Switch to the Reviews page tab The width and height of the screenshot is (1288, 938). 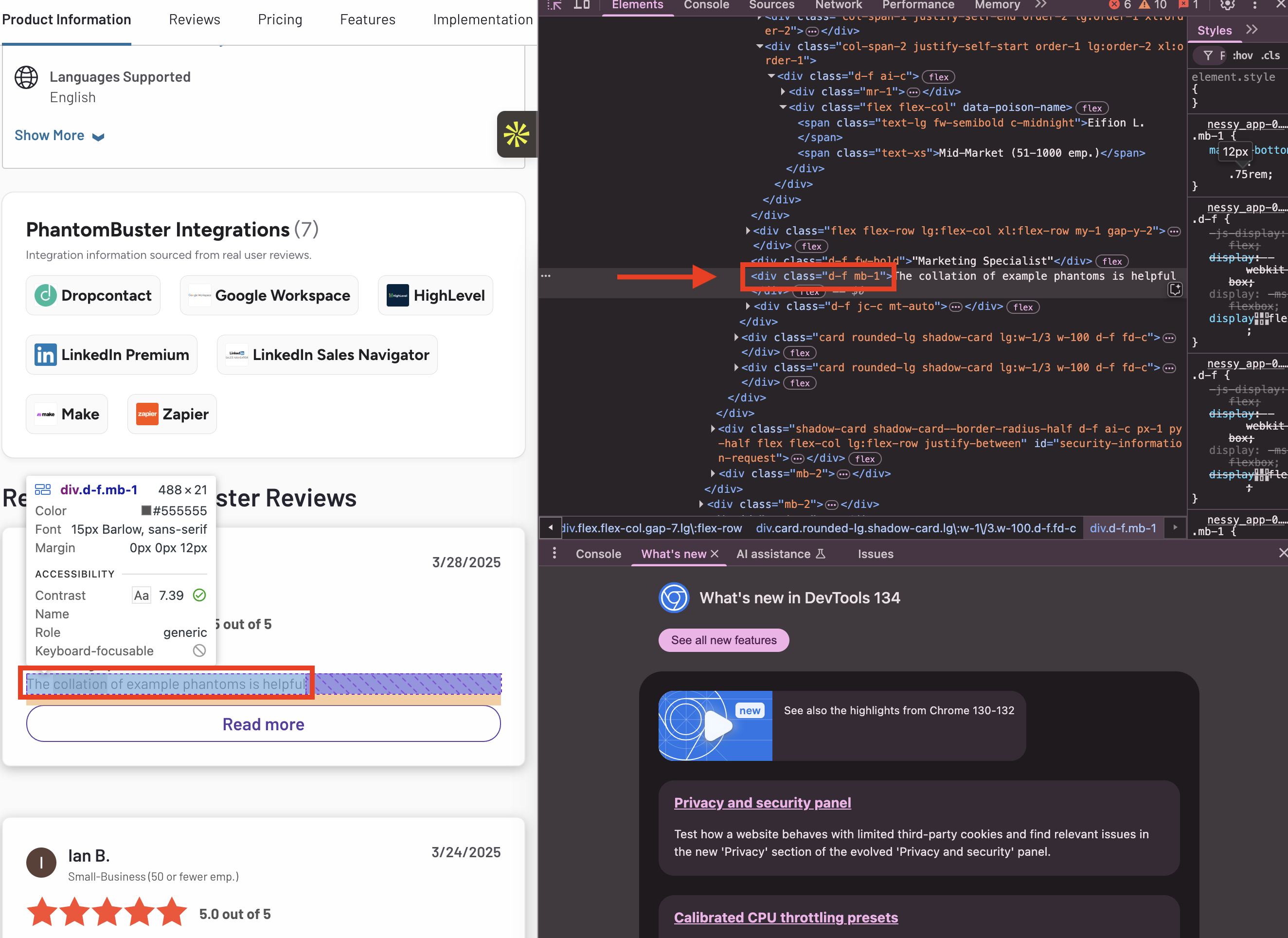click(x=194, y=20)
